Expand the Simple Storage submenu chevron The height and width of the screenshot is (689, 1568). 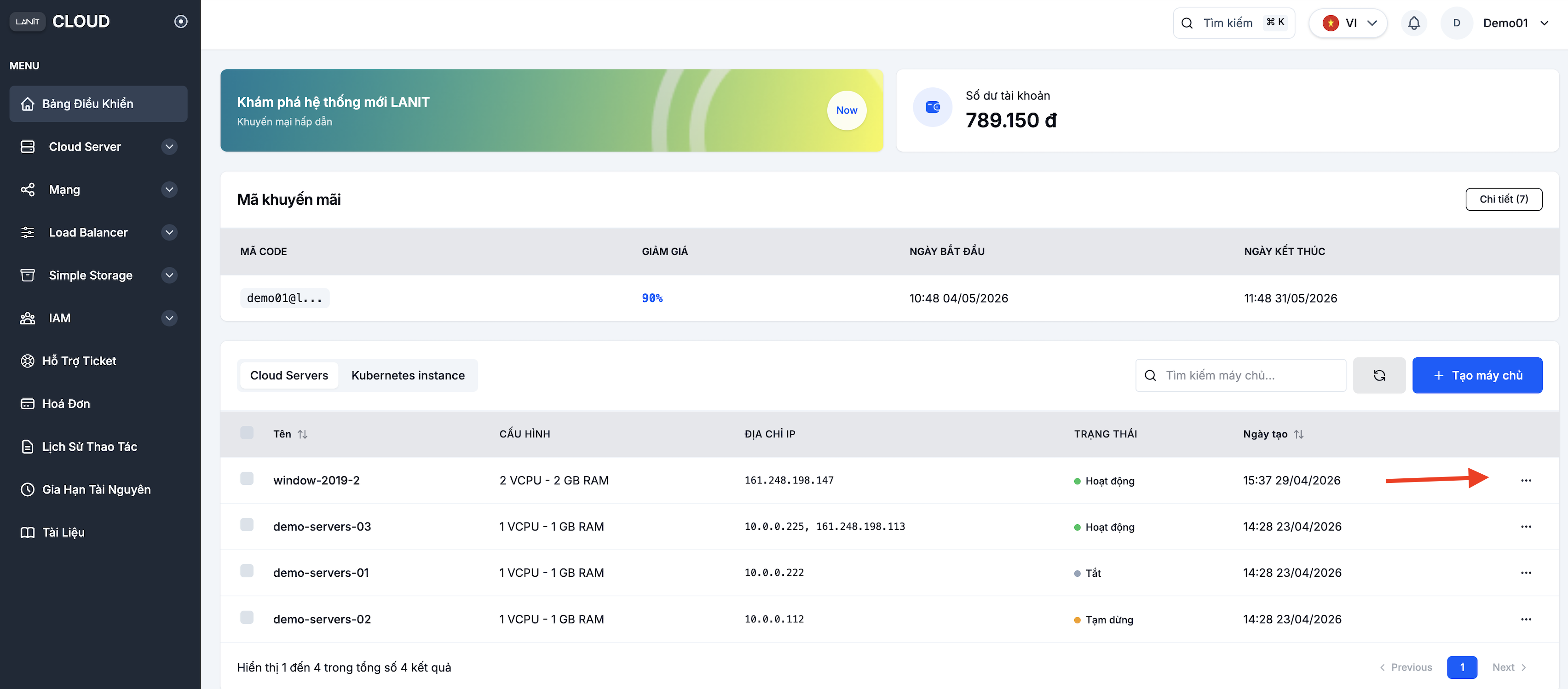170,275
